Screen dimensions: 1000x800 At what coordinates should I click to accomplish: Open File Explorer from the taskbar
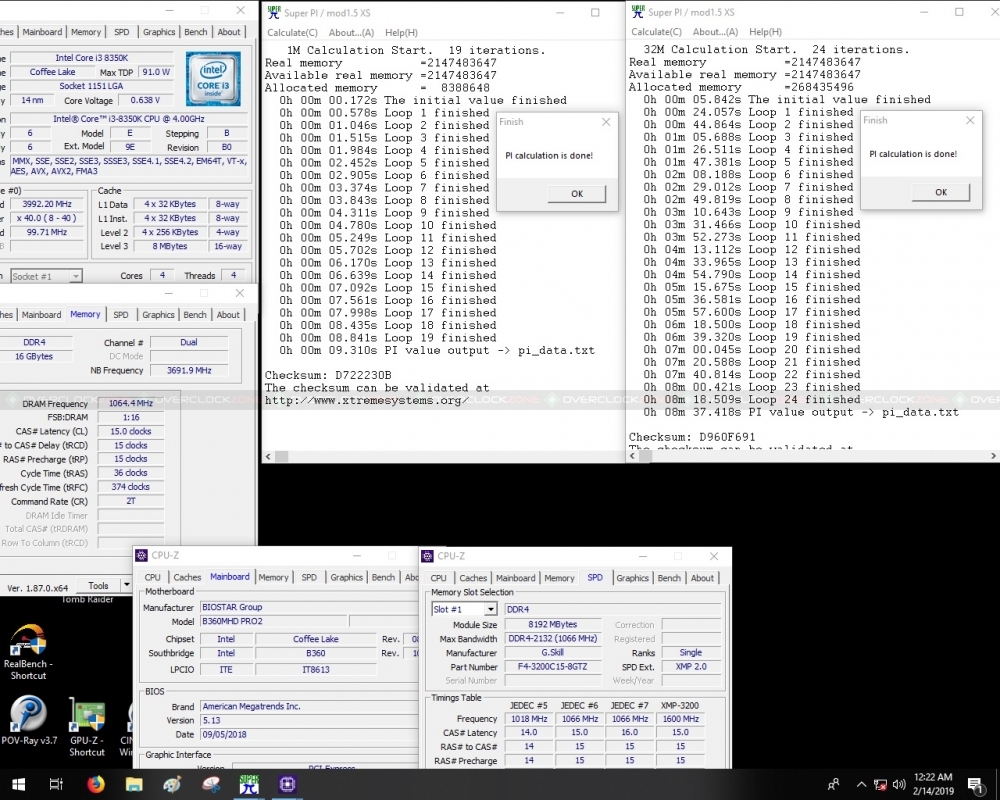[134, 784]
